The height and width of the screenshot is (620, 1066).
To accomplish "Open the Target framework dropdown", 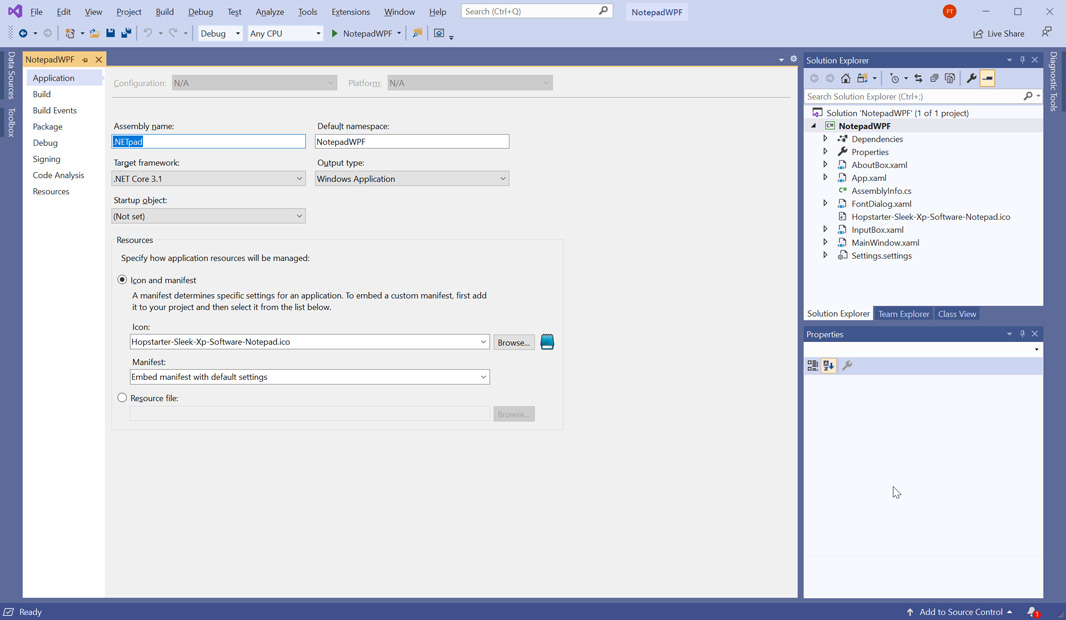I will tap(208, 179).
